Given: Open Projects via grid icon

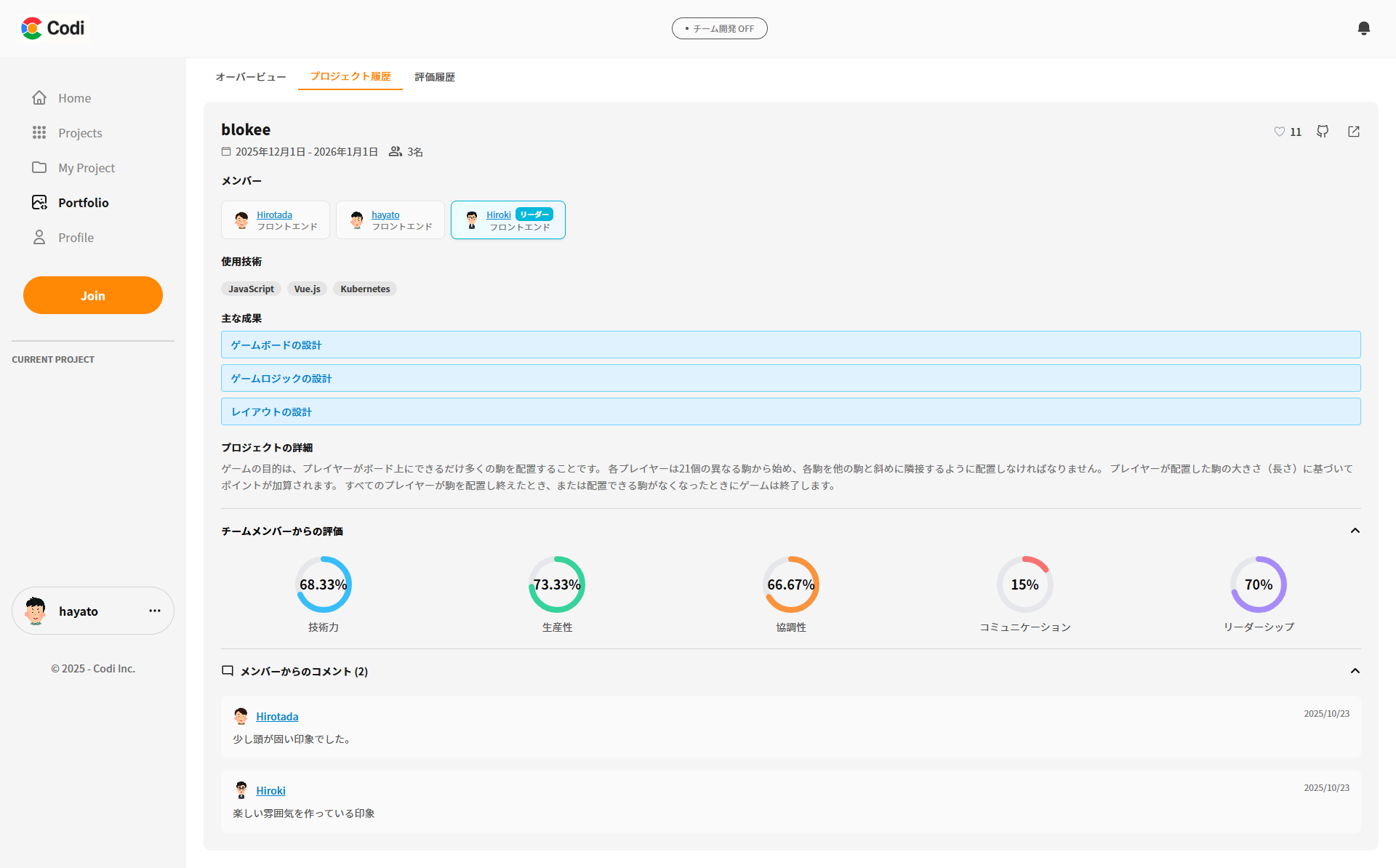Looking at the screenshot, I should 39,132.
